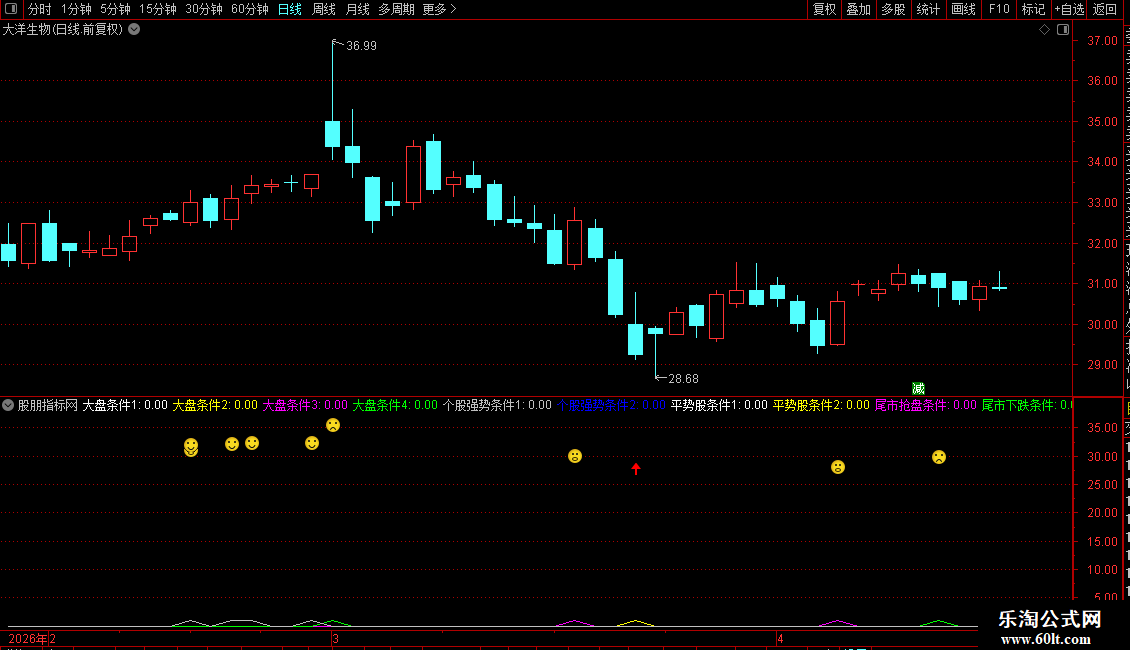Switch to 月线 monthly chart
The image size is (1130, 650).
357,9
